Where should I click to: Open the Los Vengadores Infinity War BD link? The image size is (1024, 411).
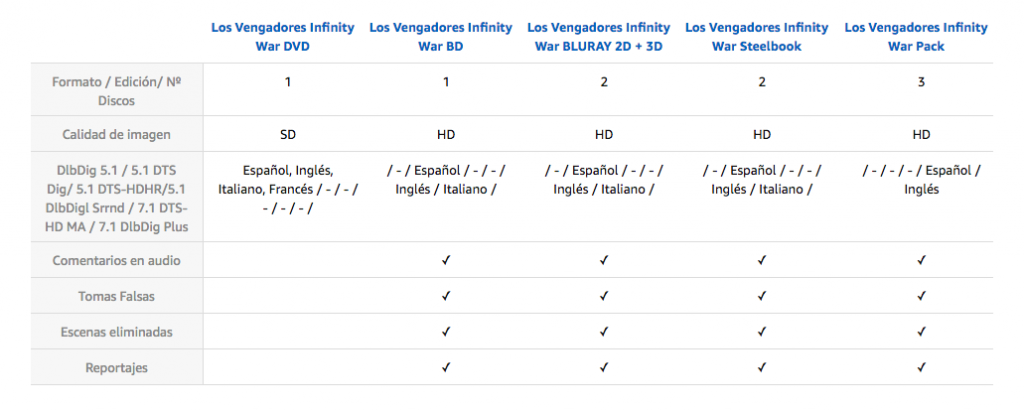(x=440, y=37)
